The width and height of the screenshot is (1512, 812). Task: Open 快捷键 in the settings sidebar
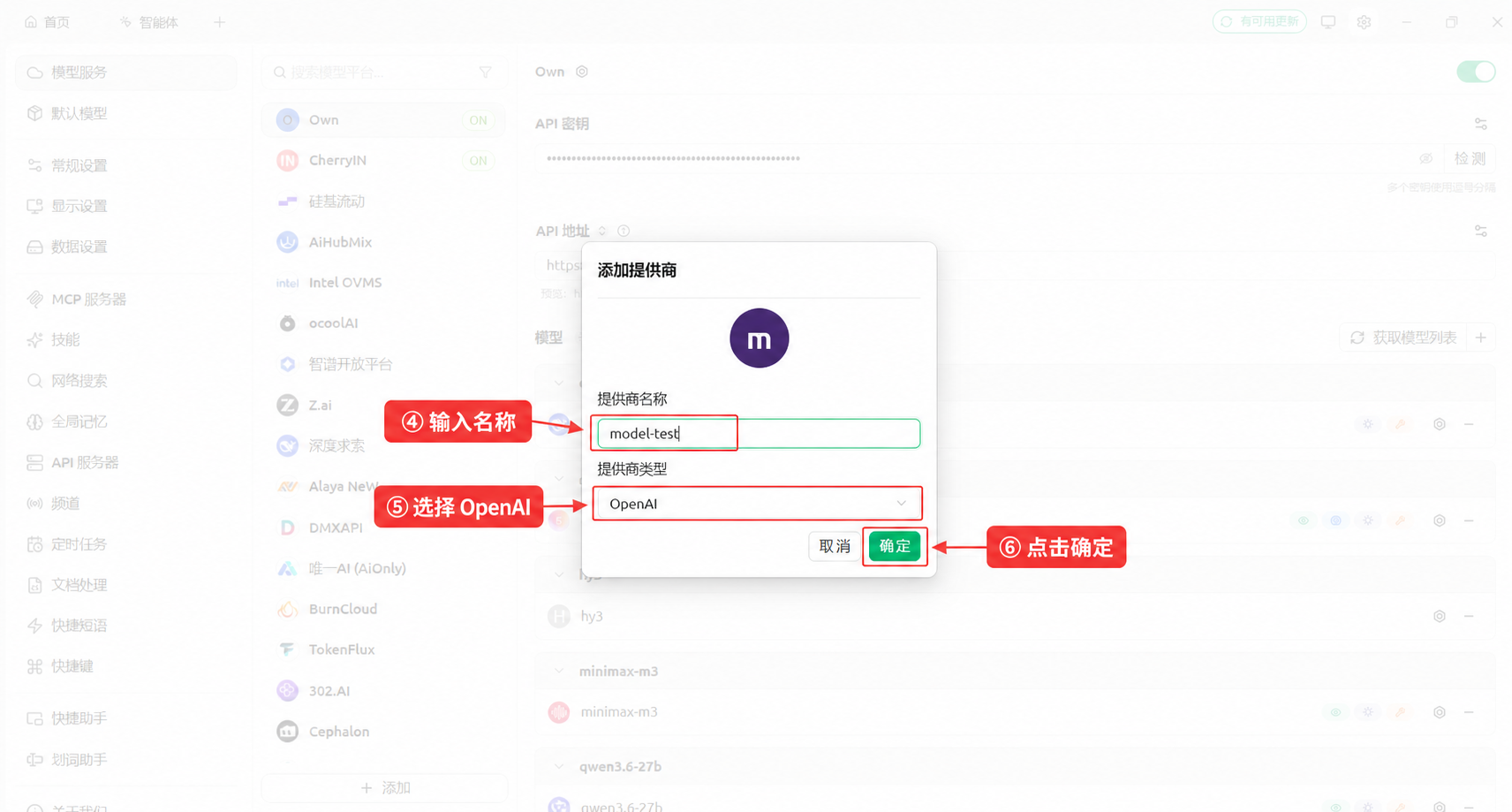[126, 666]
